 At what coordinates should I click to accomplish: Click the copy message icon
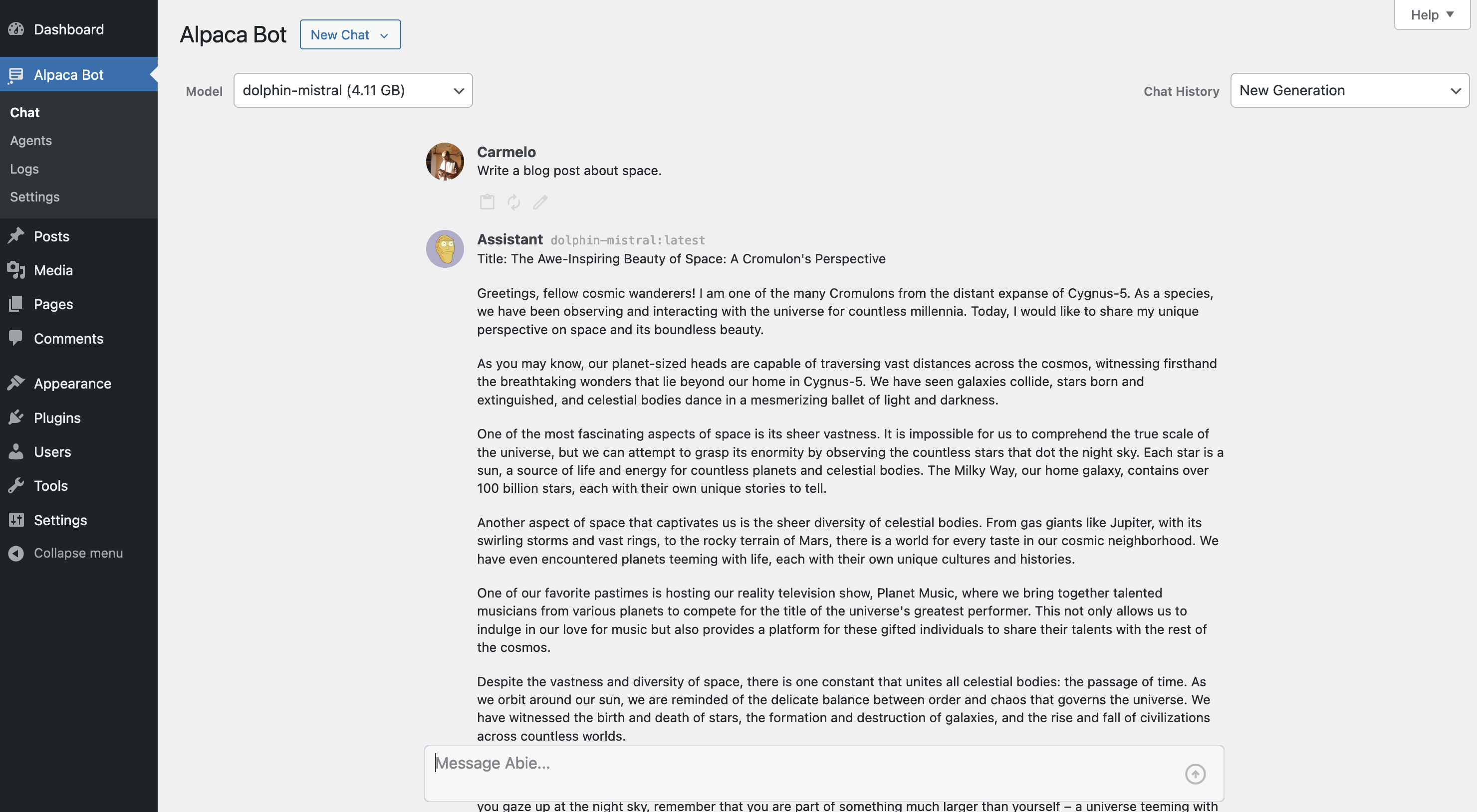coord(487,202)
